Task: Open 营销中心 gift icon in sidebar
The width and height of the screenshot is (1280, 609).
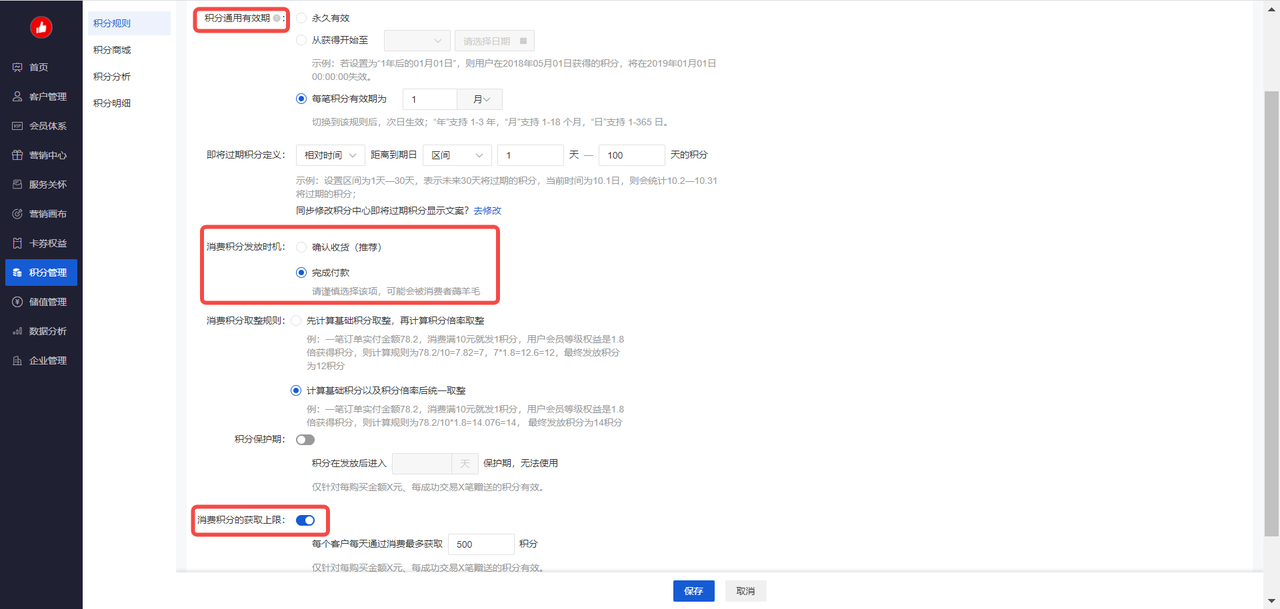Action: [18, 155]
